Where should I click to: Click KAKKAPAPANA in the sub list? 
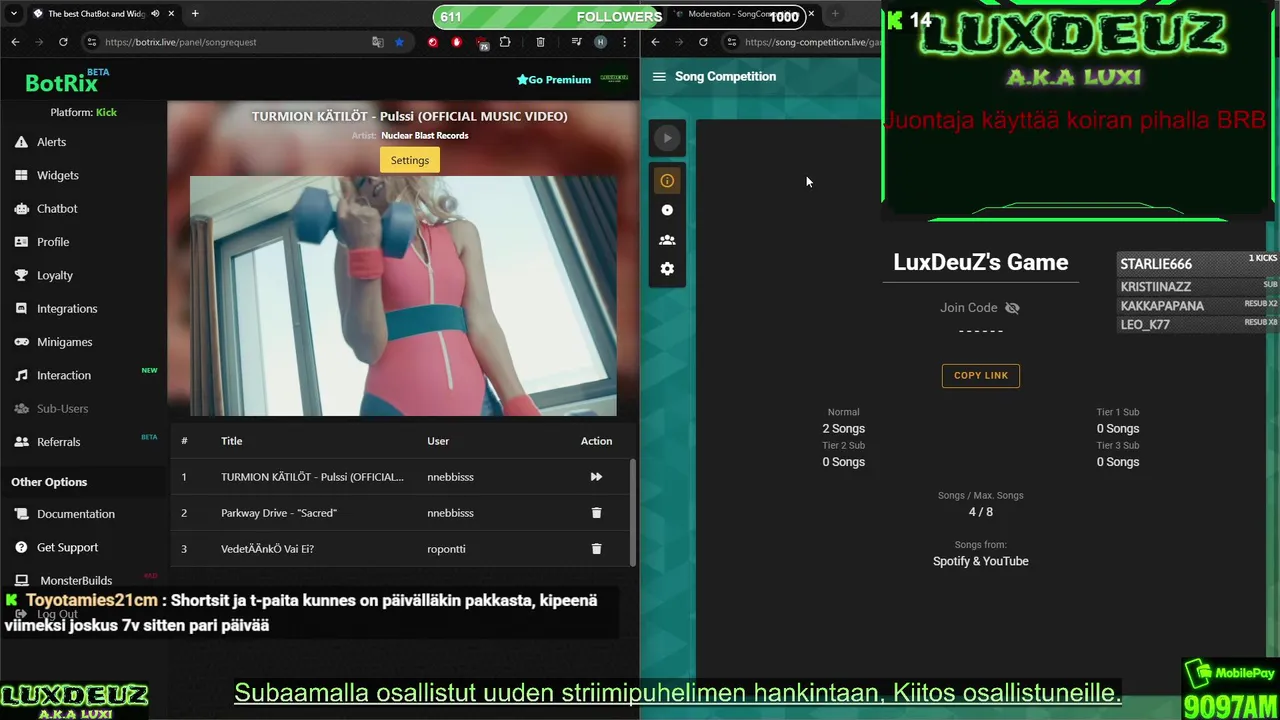1162,306
